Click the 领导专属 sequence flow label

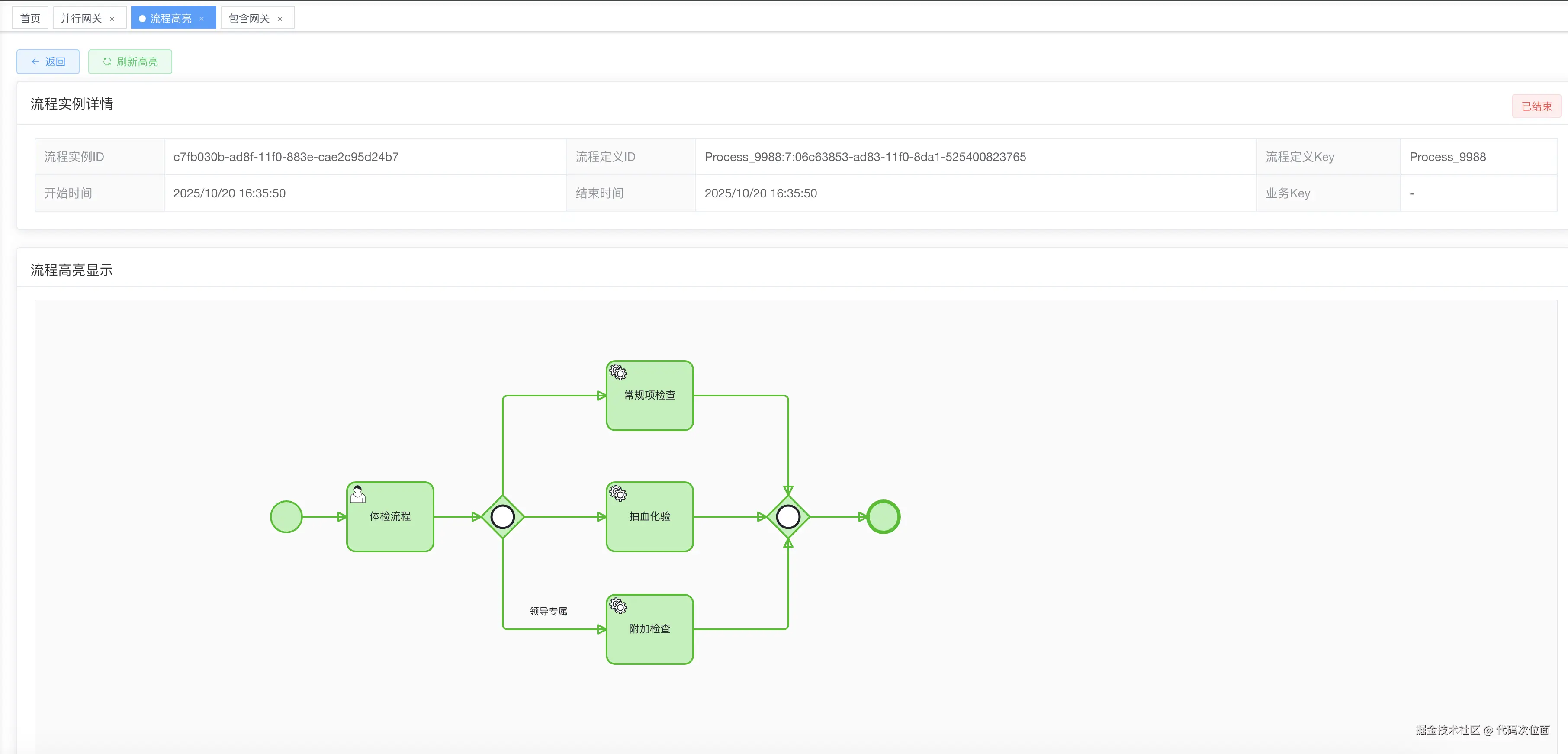(548, 611)
